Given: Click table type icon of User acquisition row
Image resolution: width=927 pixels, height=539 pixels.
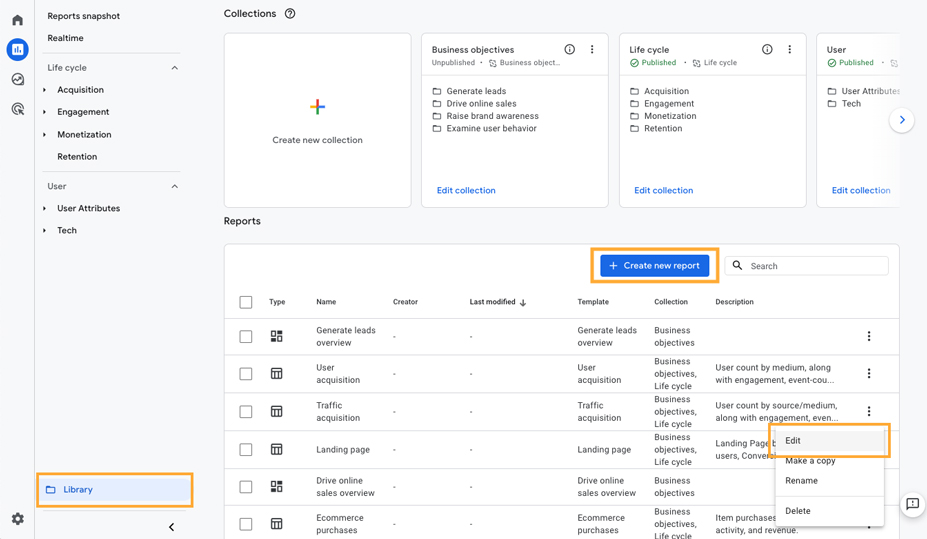Looking at the screenshot, I should click(x=277, y=374).
